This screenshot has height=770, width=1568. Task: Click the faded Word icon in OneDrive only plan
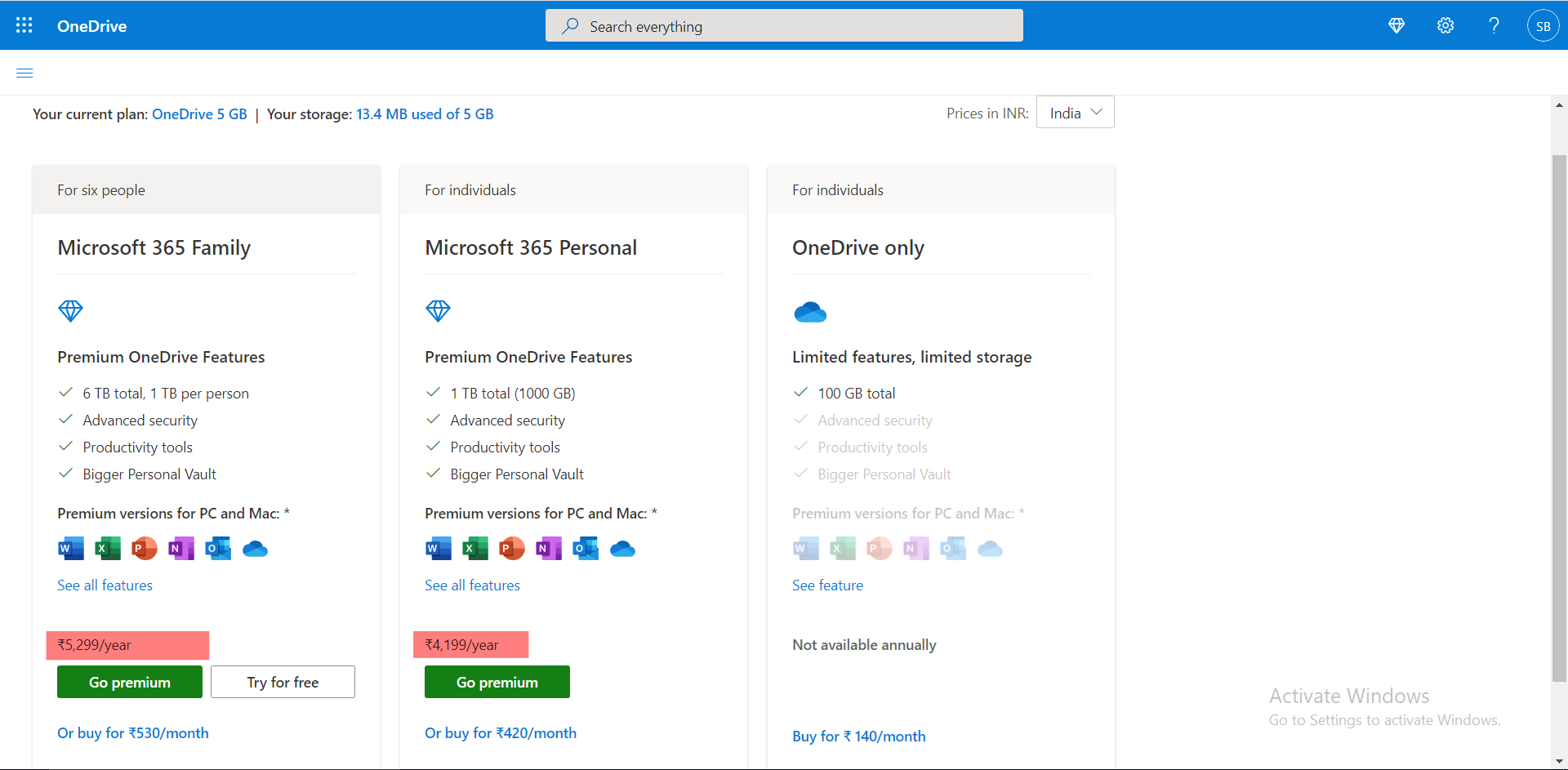806,549
